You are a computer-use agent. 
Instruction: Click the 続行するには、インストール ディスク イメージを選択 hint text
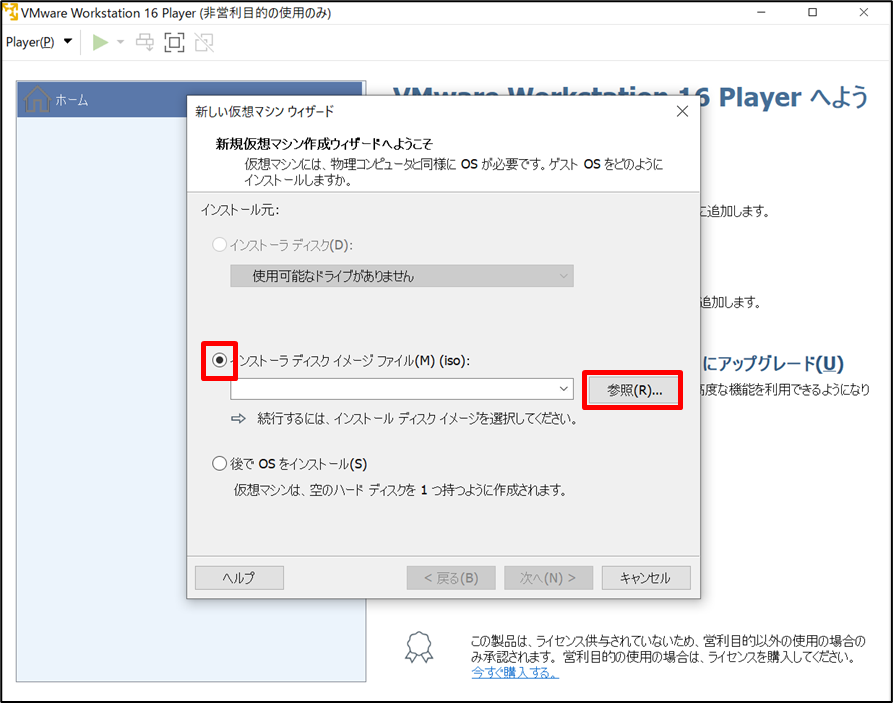[417, 419]
